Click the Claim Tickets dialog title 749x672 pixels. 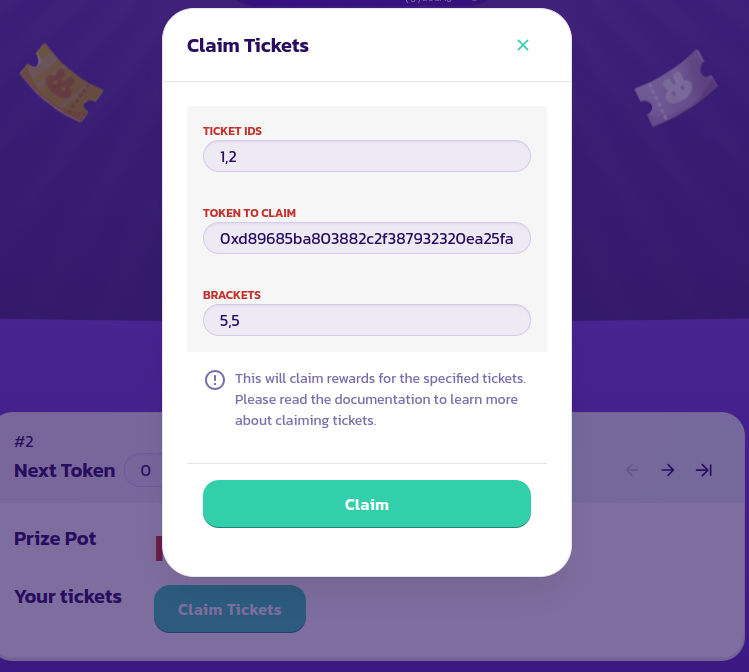[x=248, y=45]
